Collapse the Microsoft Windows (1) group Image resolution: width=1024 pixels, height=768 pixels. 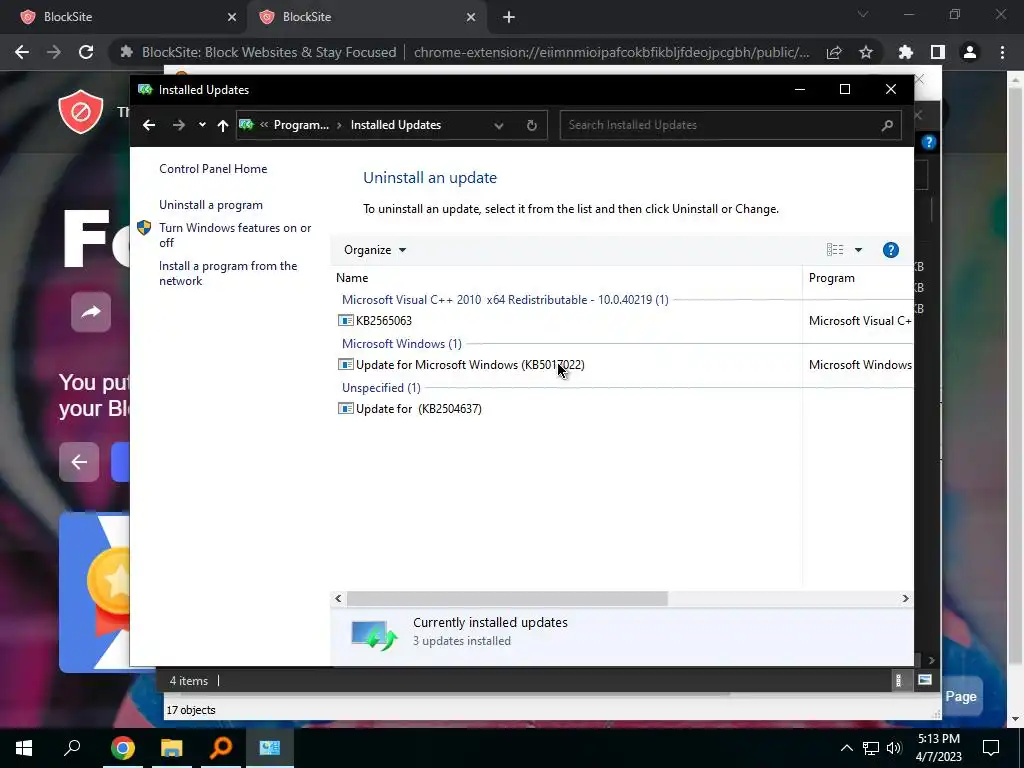[402, 344]
